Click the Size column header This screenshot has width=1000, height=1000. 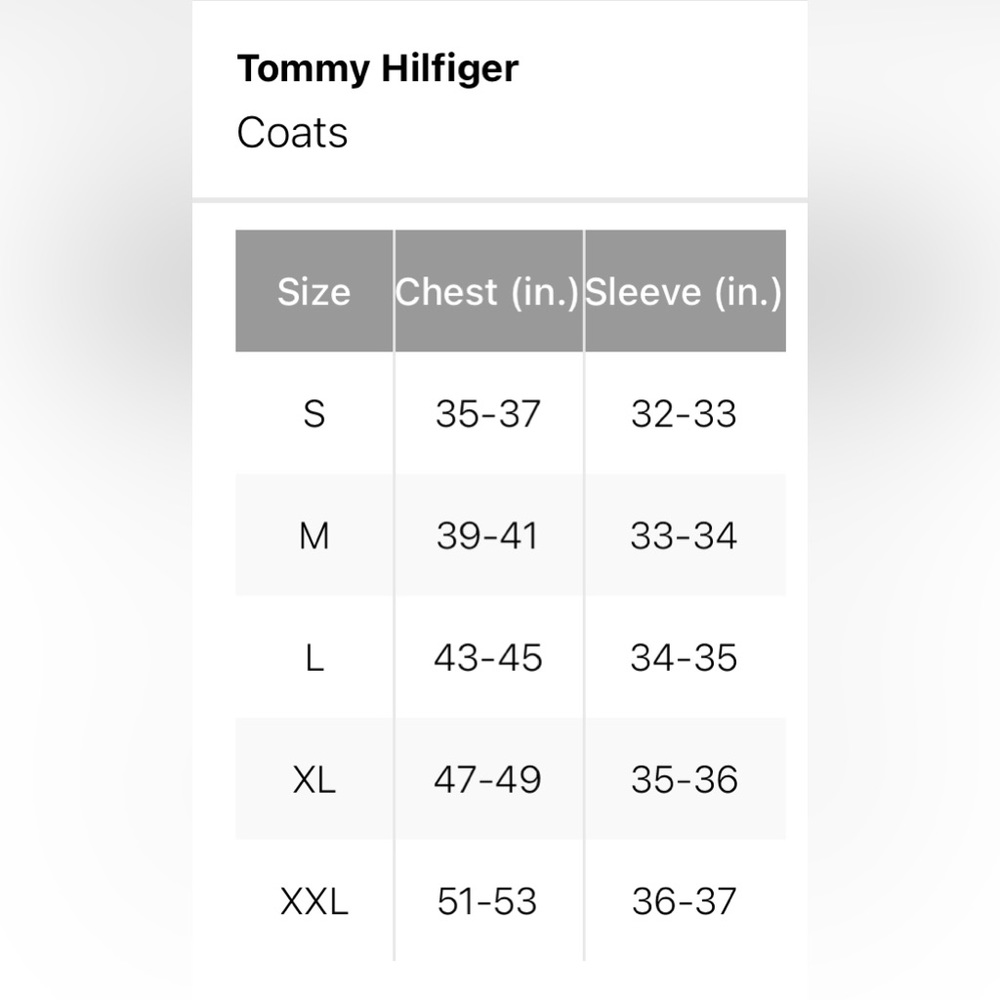pos(314,291)
